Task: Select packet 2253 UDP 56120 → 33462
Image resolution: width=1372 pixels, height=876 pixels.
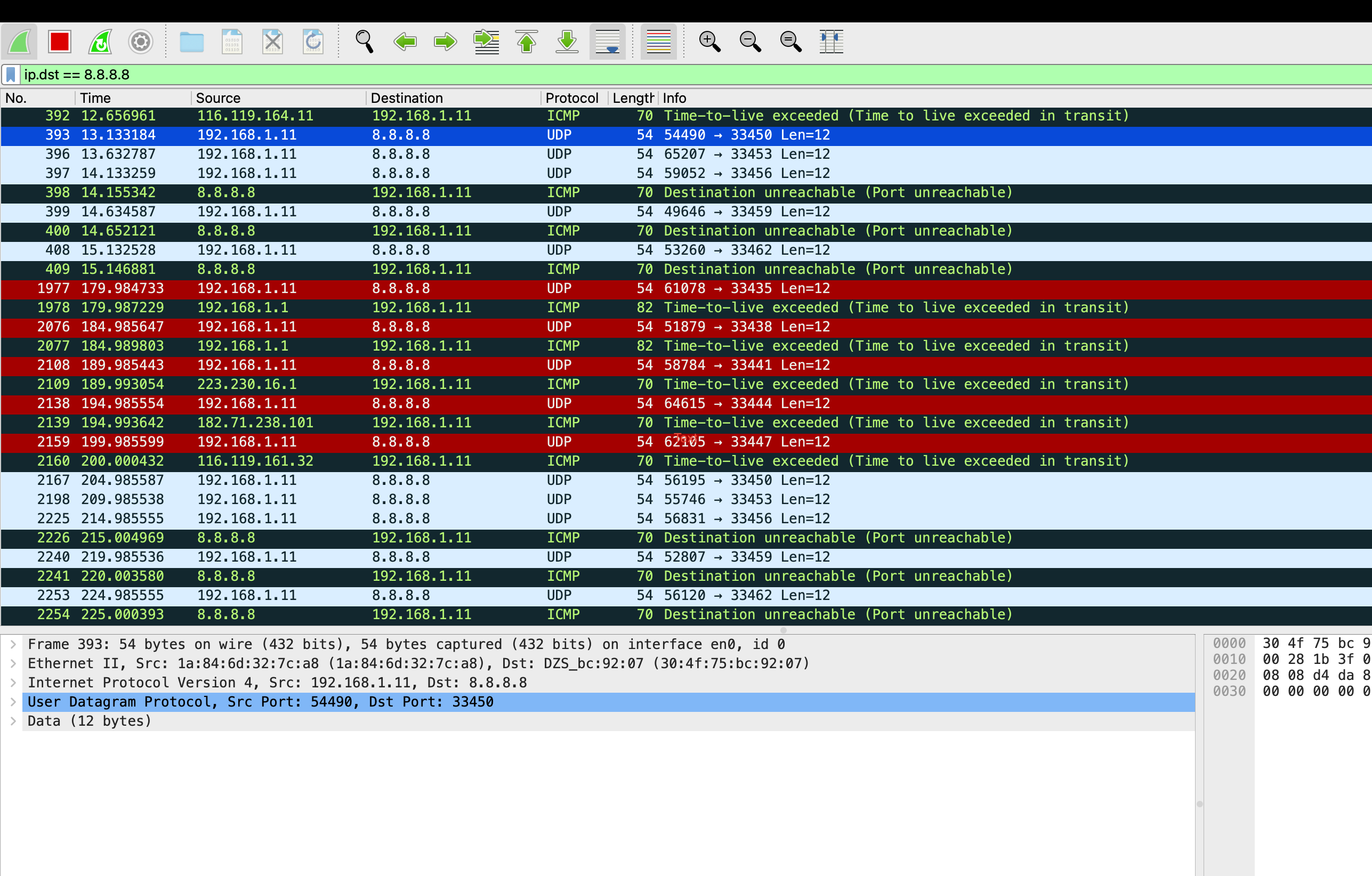Action: pos(686,595)
